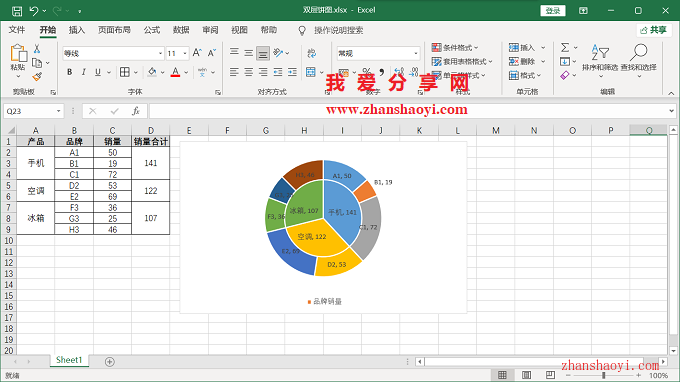Screen dimensions: 680x382
Task: Click the 登录 sign-in button
Action: pos(552,11)
